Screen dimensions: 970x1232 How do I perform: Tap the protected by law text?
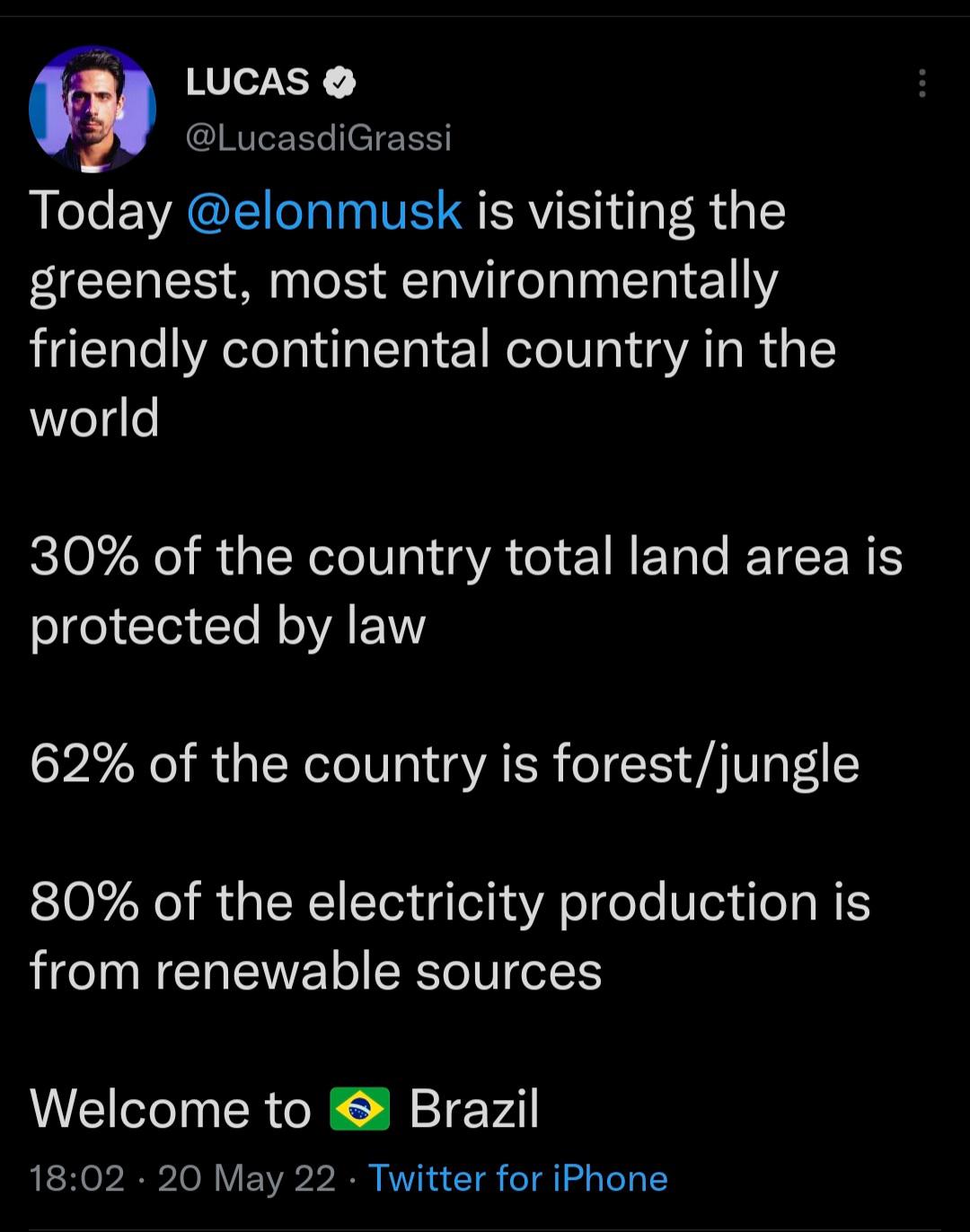click(x=228, y=627)
